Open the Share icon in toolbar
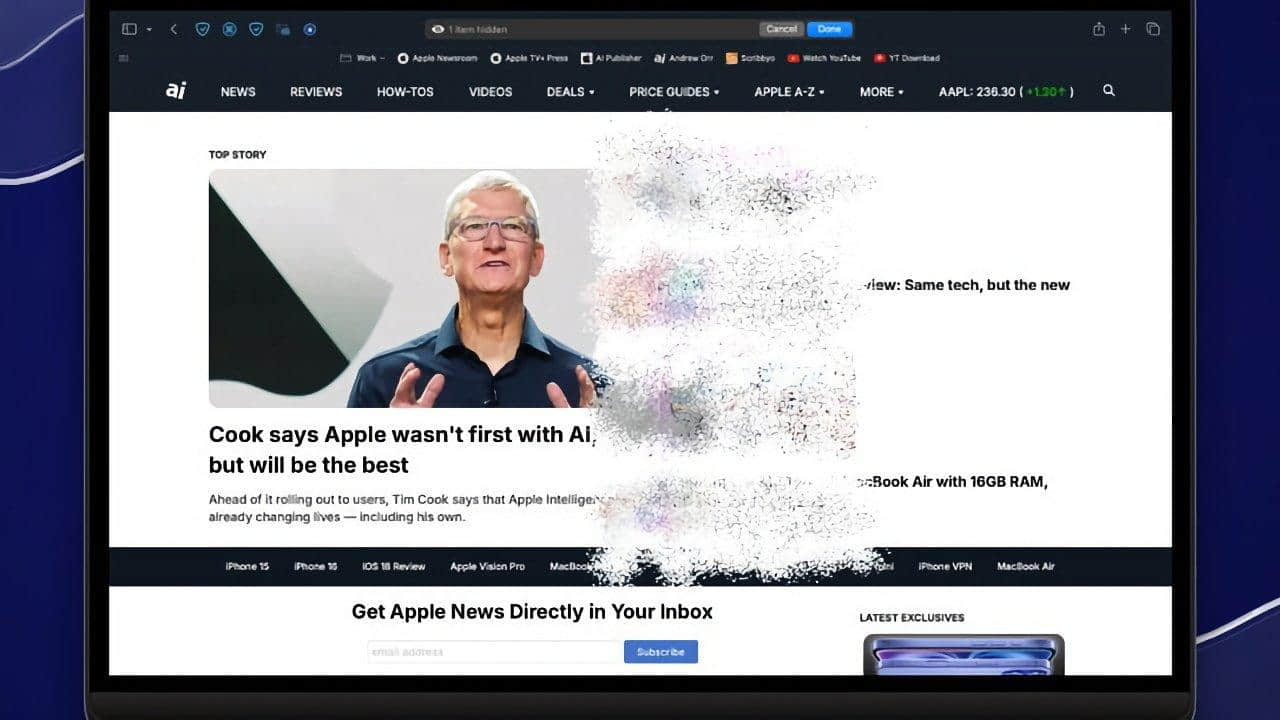Screen dimensions: 1280x720 pyautogui.click(x=1099, y=29)
